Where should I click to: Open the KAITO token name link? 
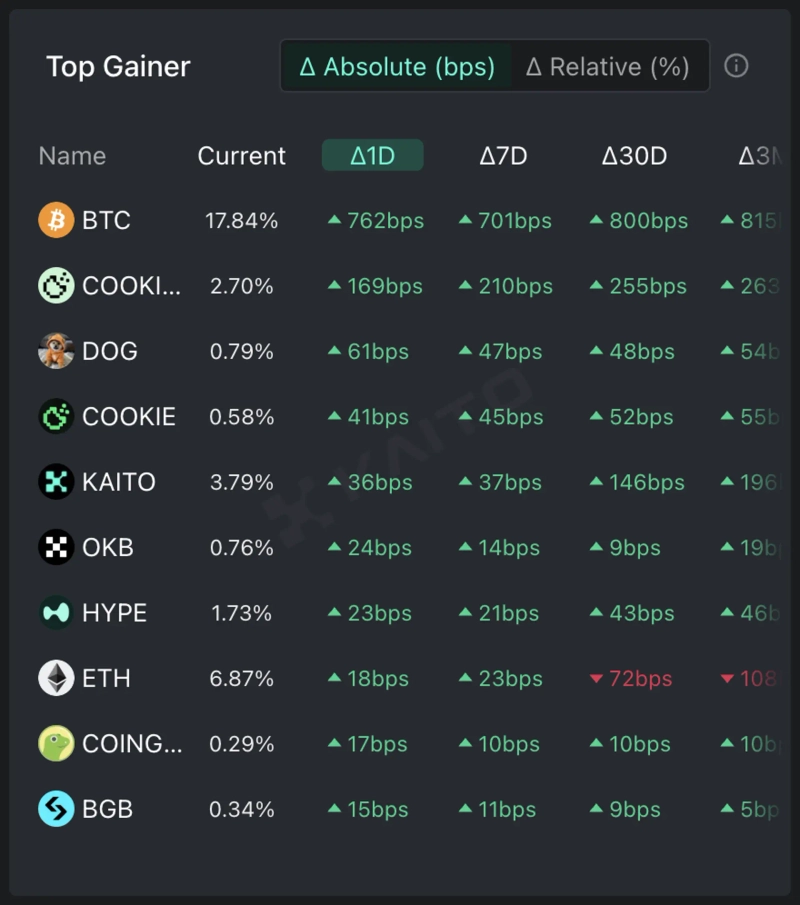(119, 482)
